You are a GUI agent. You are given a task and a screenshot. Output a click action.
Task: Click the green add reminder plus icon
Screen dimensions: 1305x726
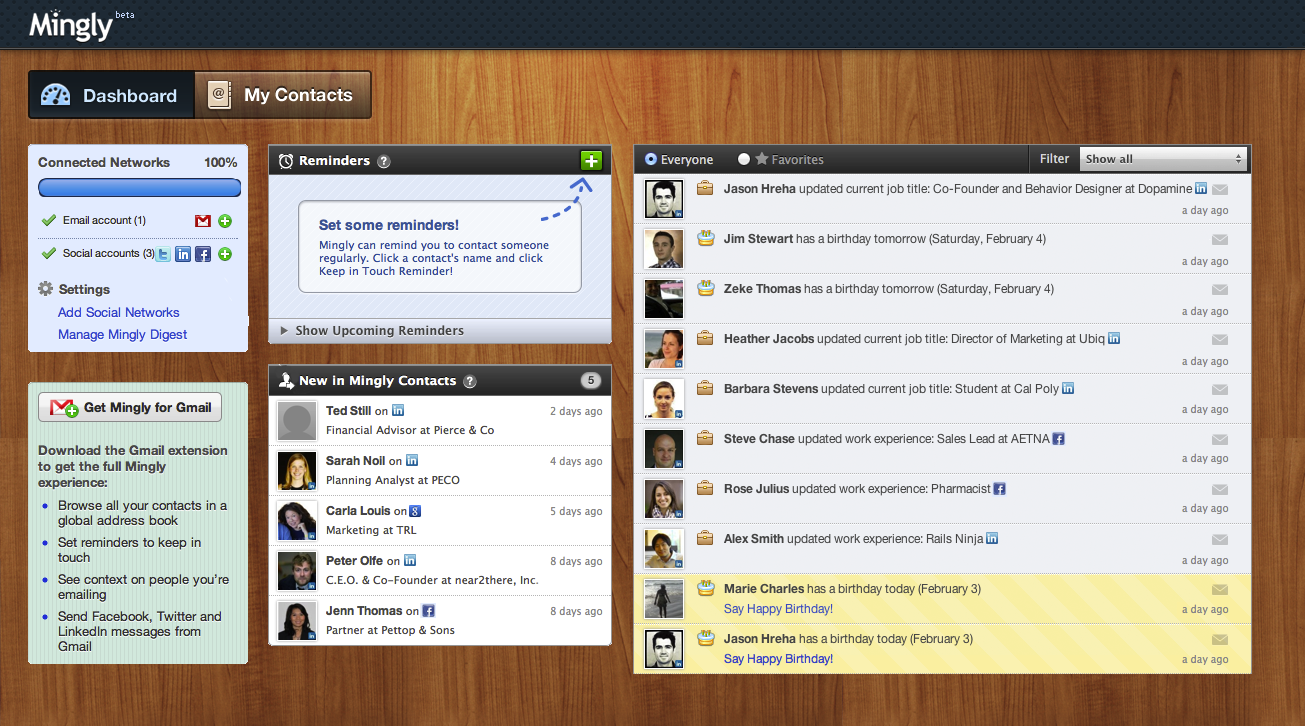[x=590, y=160]
